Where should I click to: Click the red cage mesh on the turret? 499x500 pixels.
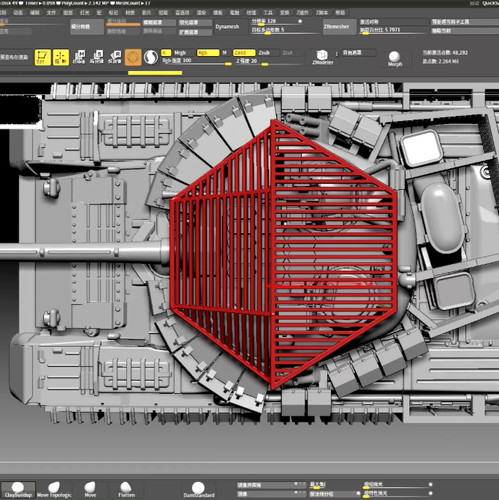coord(284,255)
